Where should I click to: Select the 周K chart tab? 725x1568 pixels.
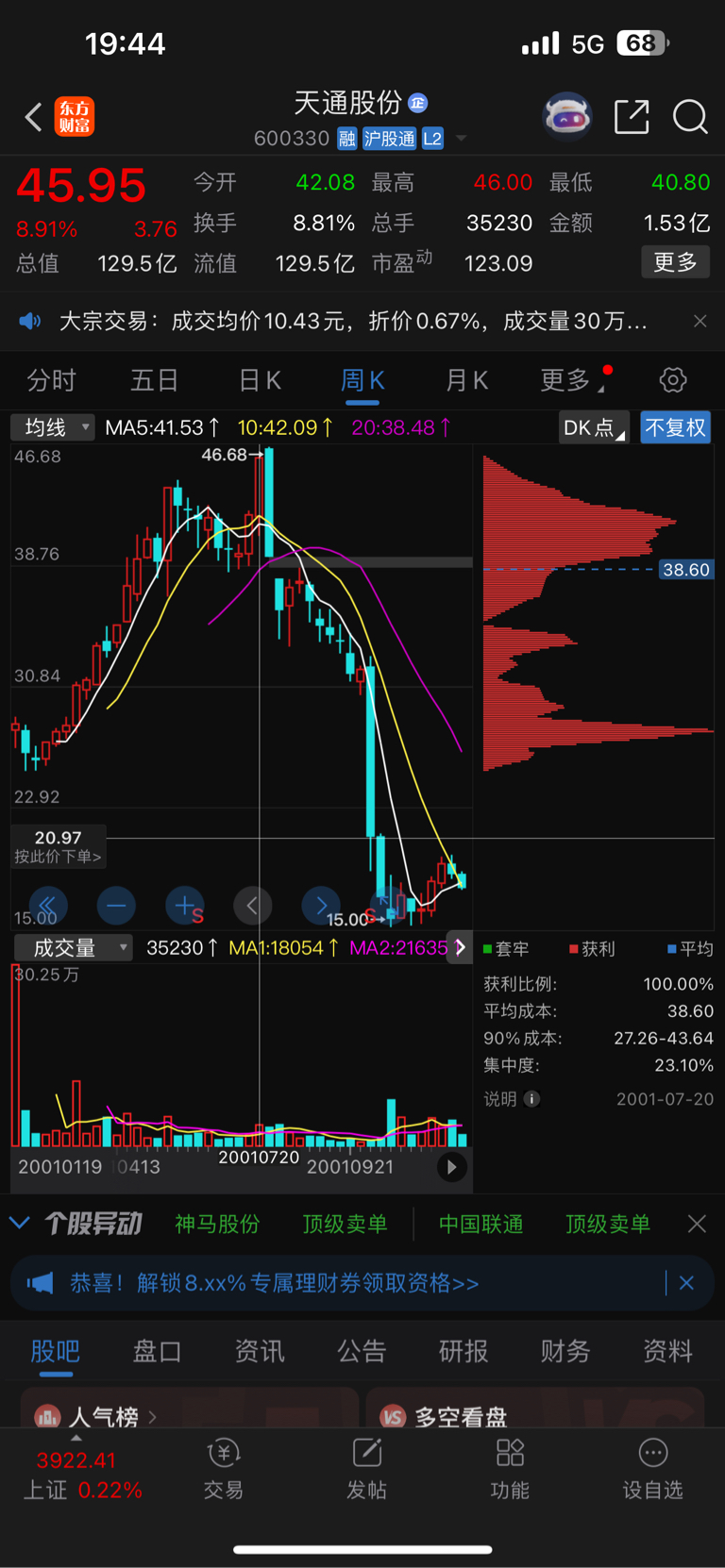click(362, 380)
